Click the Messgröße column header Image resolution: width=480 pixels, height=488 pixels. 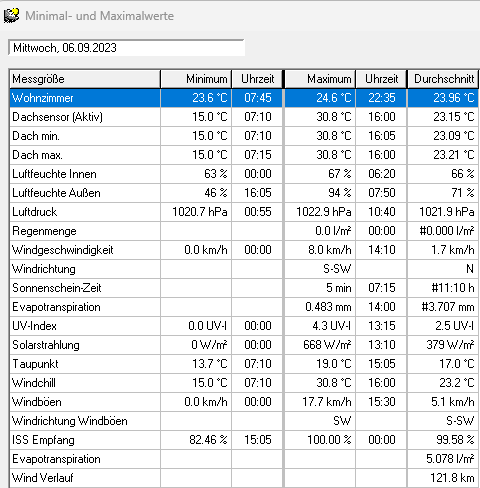(85, 79)
